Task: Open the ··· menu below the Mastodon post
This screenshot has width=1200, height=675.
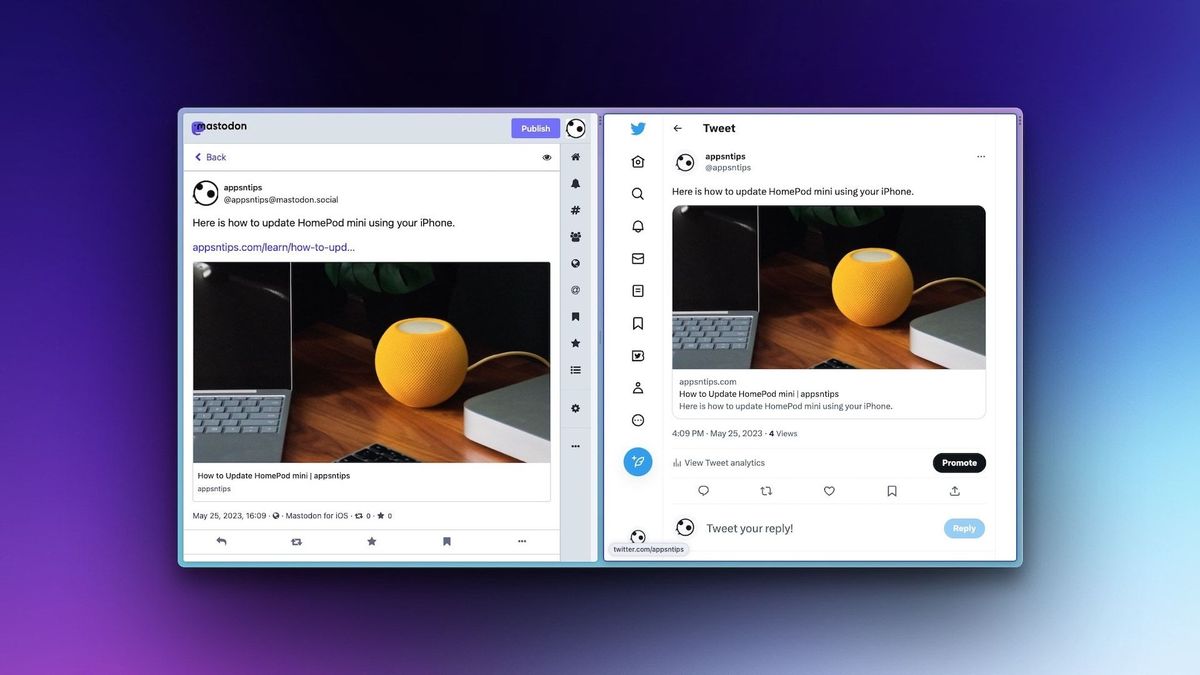Action: [x=521, y=541]
